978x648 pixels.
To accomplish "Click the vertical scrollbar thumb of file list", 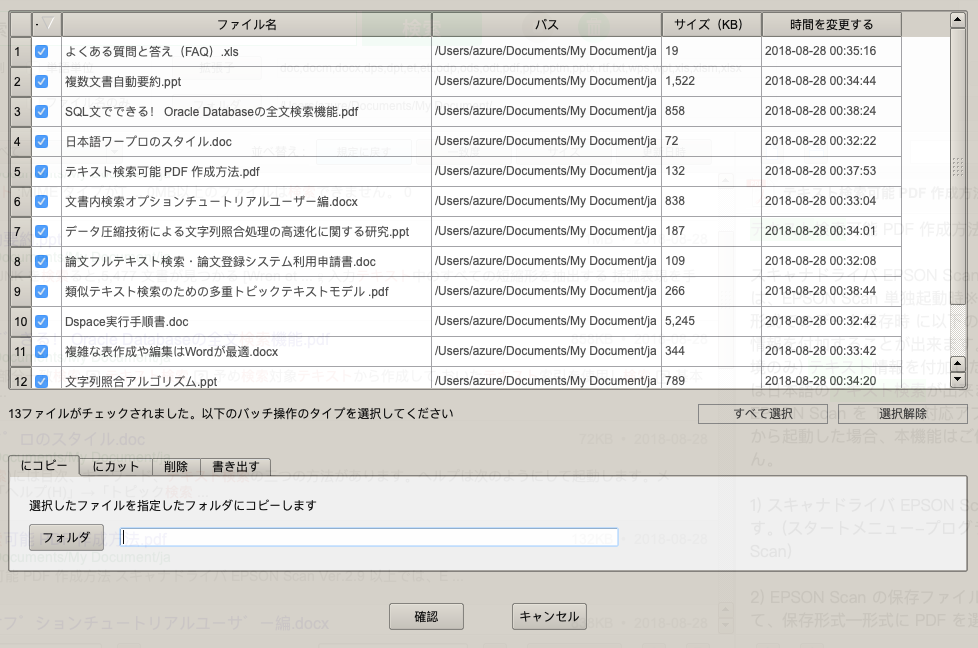I will coord(957,165).
